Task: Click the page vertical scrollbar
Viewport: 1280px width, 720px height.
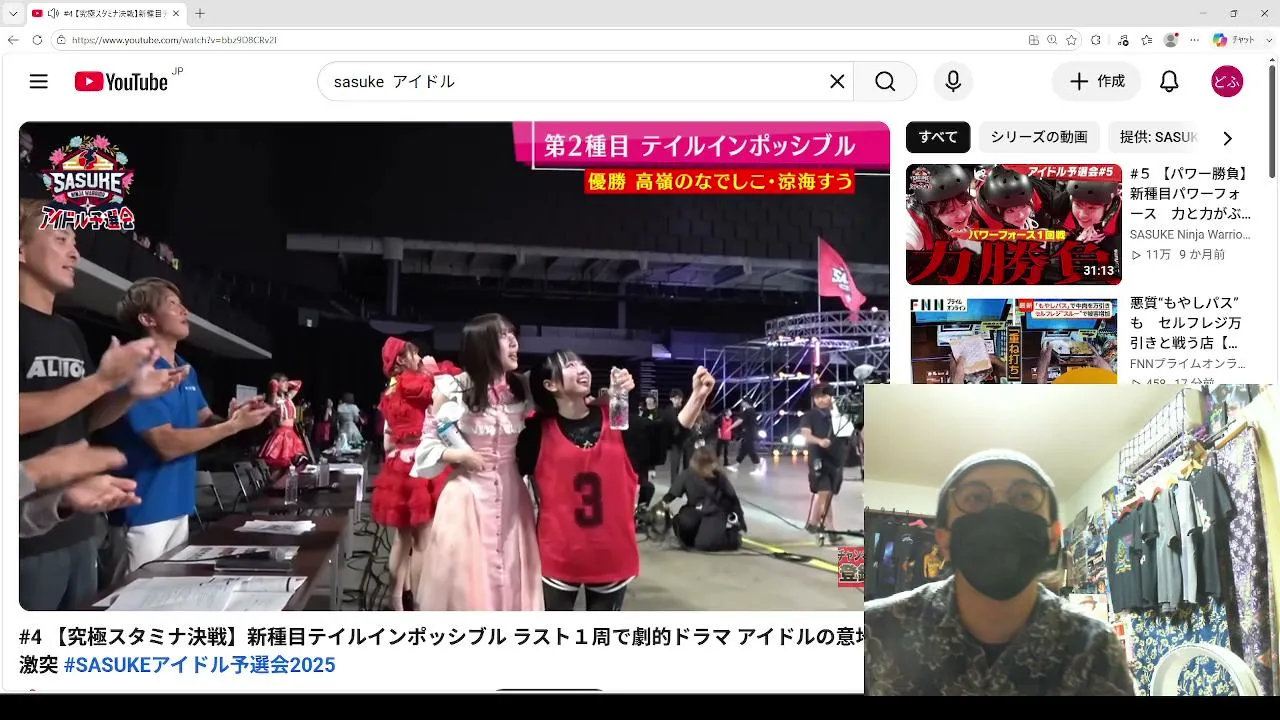Action: 1272,120
